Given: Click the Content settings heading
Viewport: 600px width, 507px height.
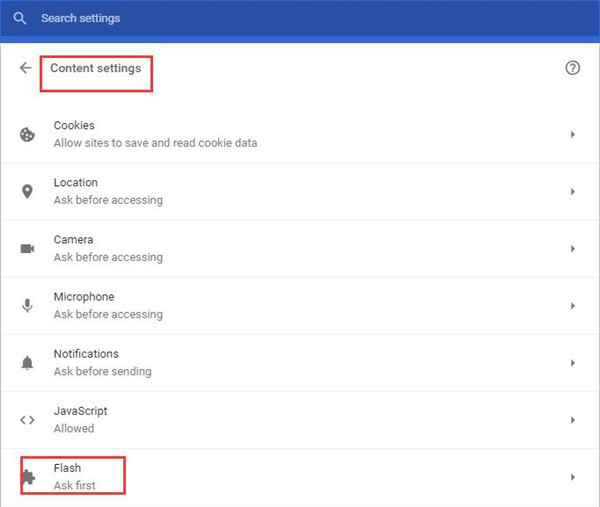Looking at the screenshot, I should (x=96, y=68).
